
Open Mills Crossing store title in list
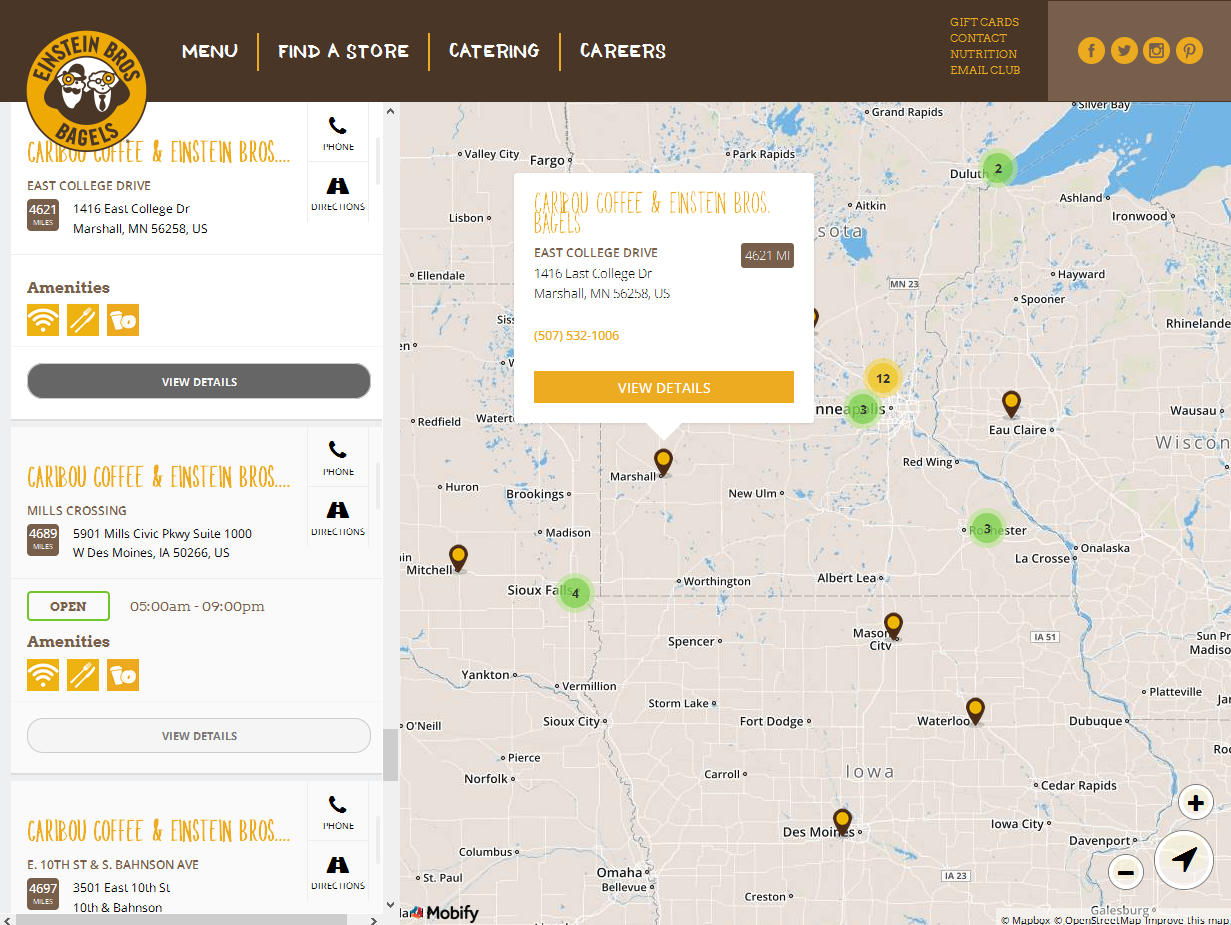(159, 477)
